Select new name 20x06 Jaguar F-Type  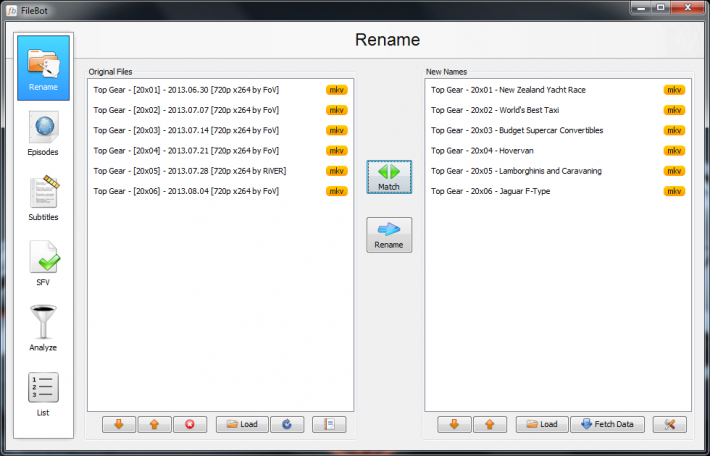pos(558,191)
